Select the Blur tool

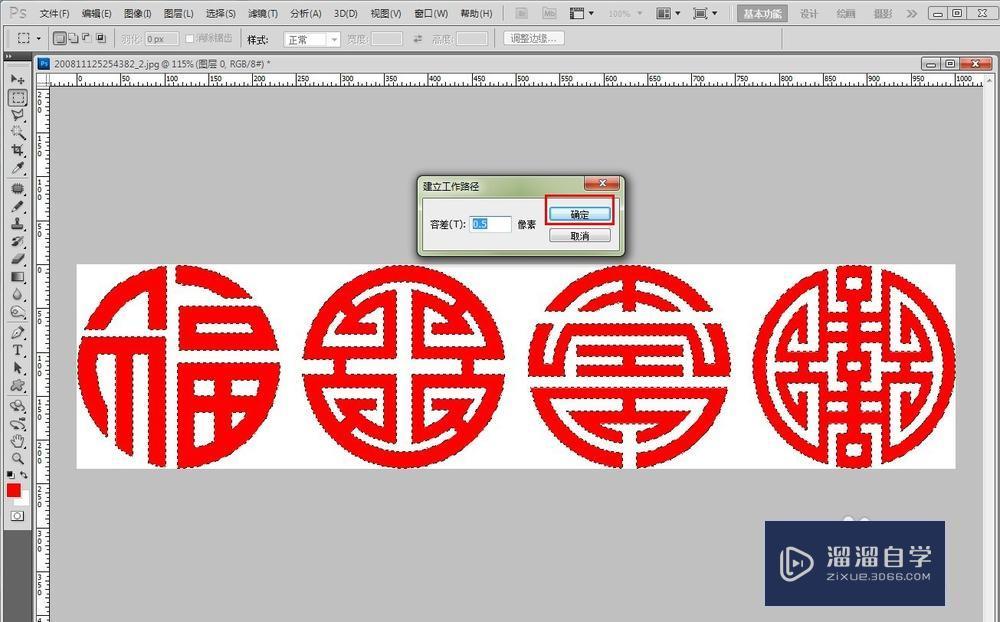pyautogui.click(x=17, y=295)
